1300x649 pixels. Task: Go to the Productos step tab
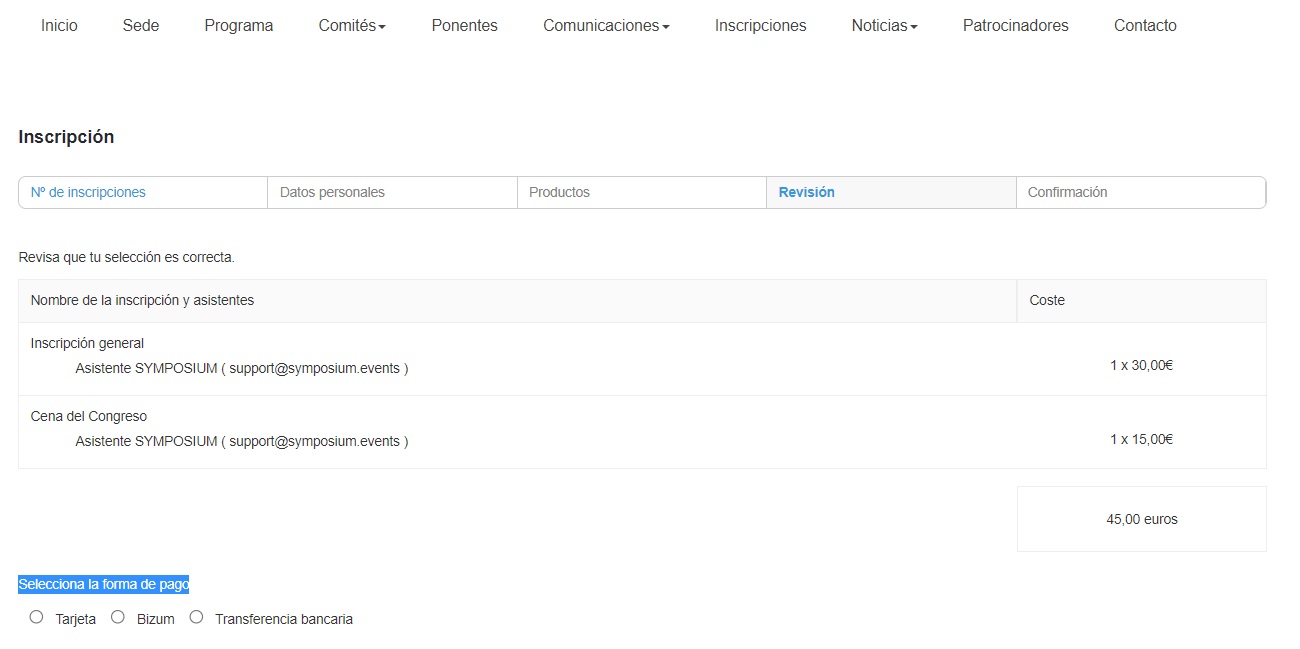(x=559, y=192)
